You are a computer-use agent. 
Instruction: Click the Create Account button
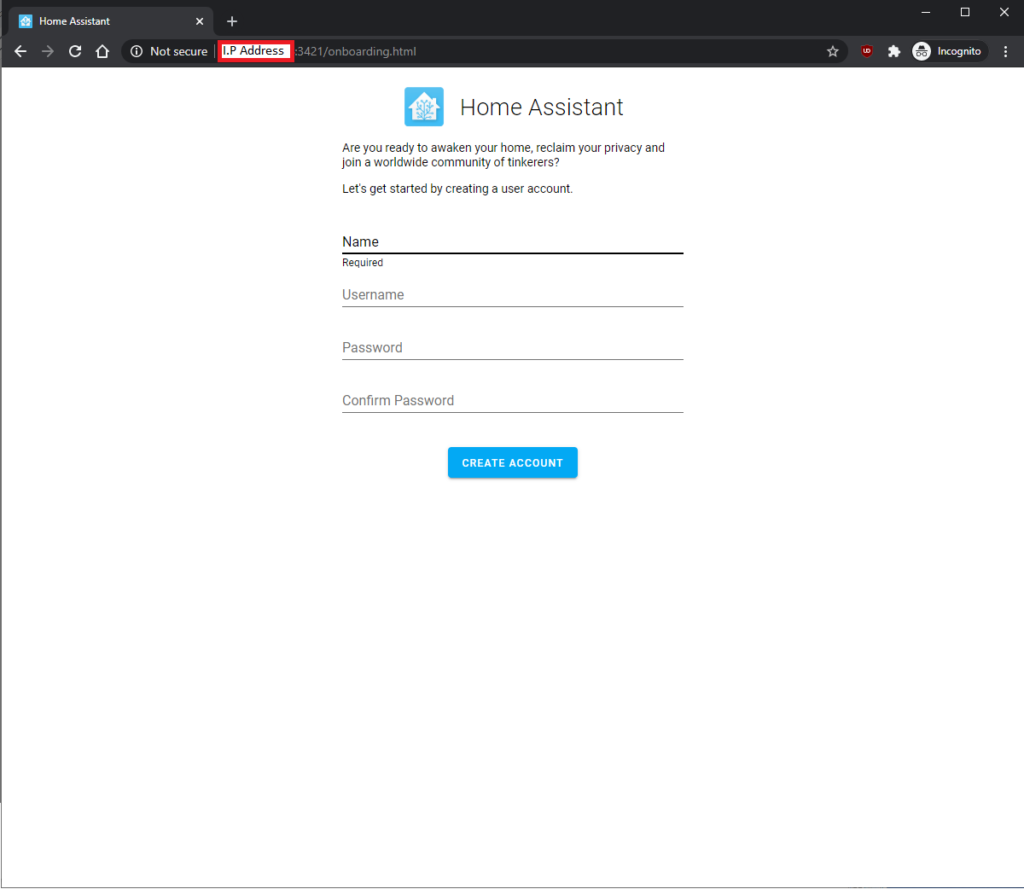tap(513, 462)
